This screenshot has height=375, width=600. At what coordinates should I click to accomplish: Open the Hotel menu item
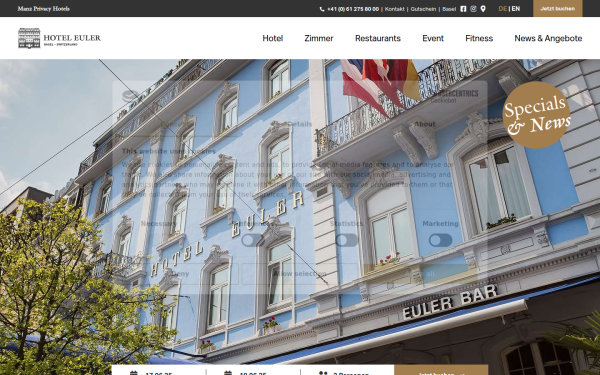click(x=272, y=38)
